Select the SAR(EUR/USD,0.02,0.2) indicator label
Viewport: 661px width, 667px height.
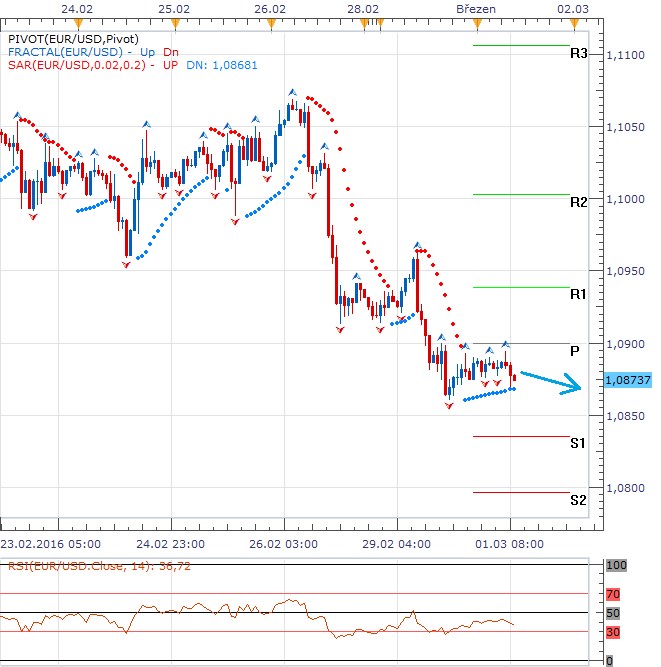click(75, 64)
